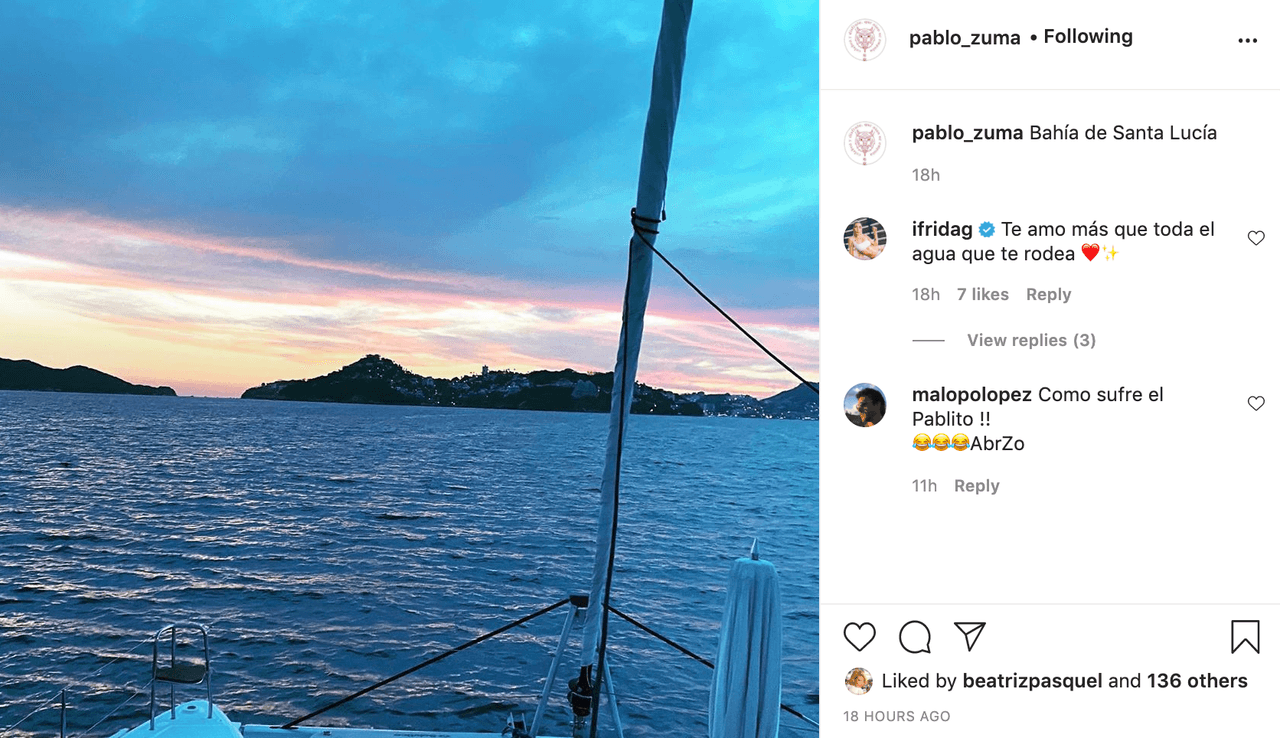View the 7 likes on ifridag's comment
The image size is (1280, 738).
point(982,294)
